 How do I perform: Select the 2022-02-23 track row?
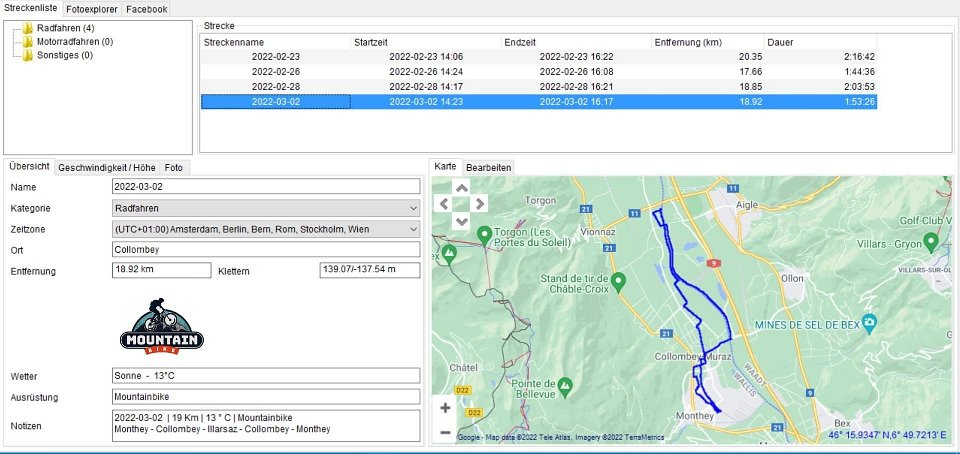pyautogui.click(x=539, y=57)
